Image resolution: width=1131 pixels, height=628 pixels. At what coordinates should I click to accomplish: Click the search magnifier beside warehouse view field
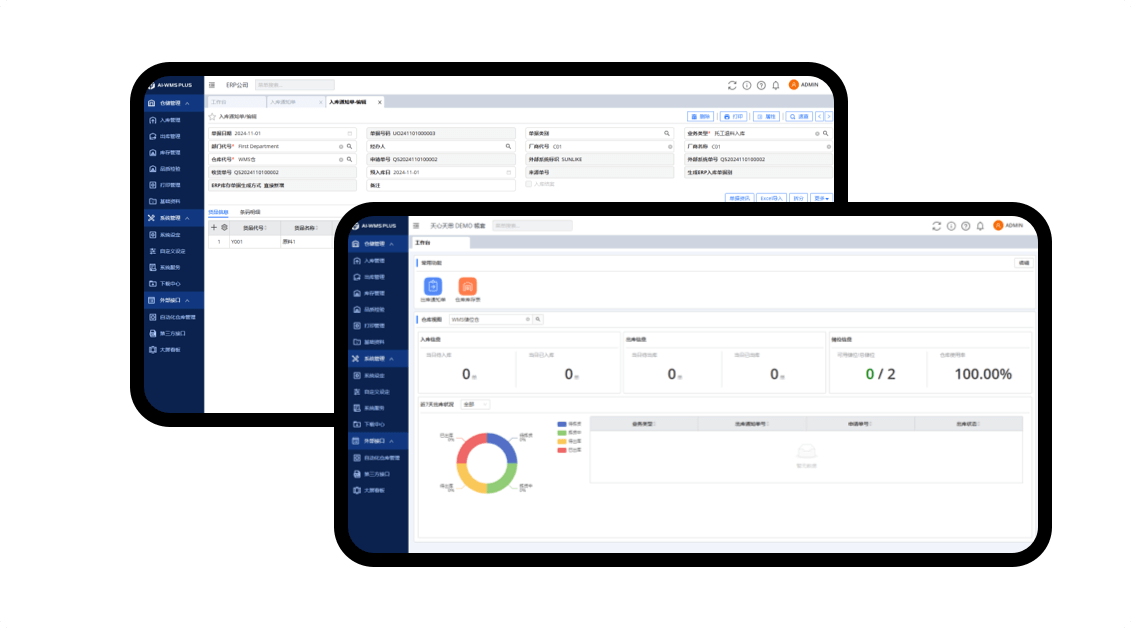(x=538, y=319)
